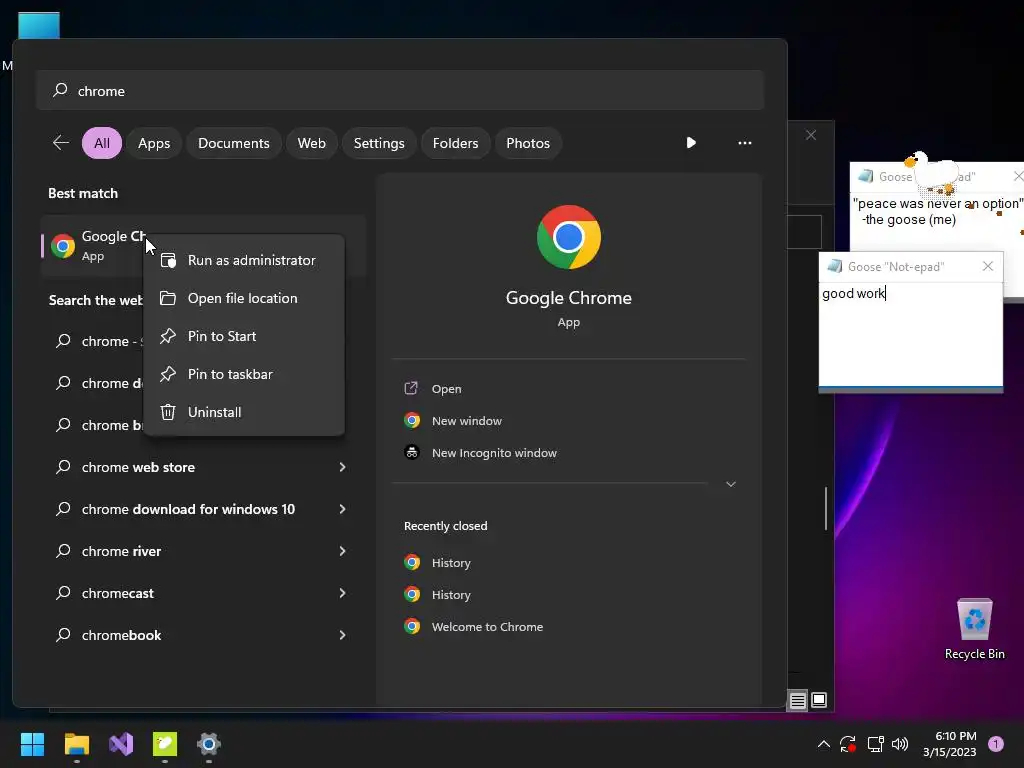Viewport: 1024px width, 768px height.
Task: Choose Open file location
Action: [x=244, y=298]
